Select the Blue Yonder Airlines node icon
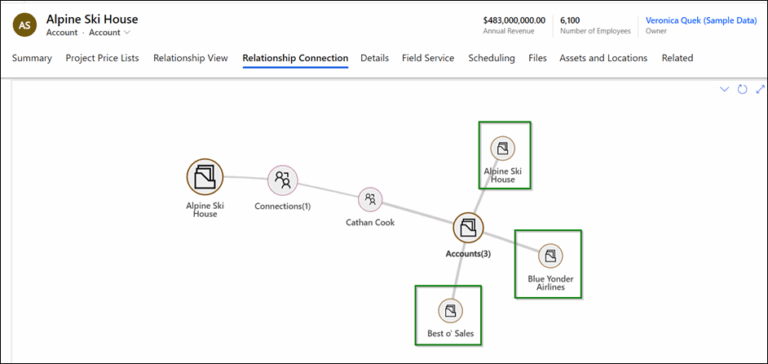 click(551, 255)
